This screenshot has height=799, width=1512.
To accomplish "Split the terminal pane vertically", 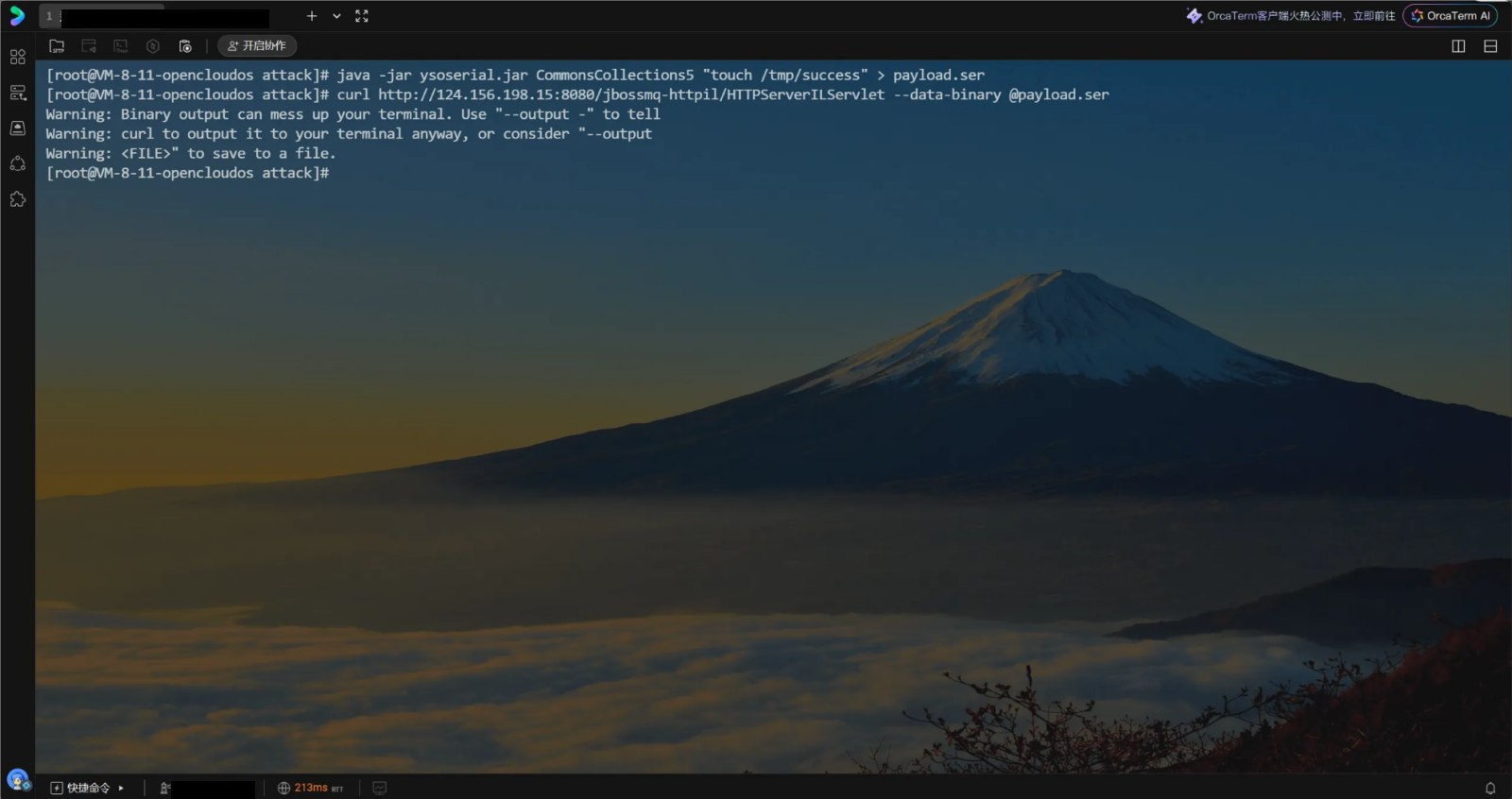I will point(1458,46).
